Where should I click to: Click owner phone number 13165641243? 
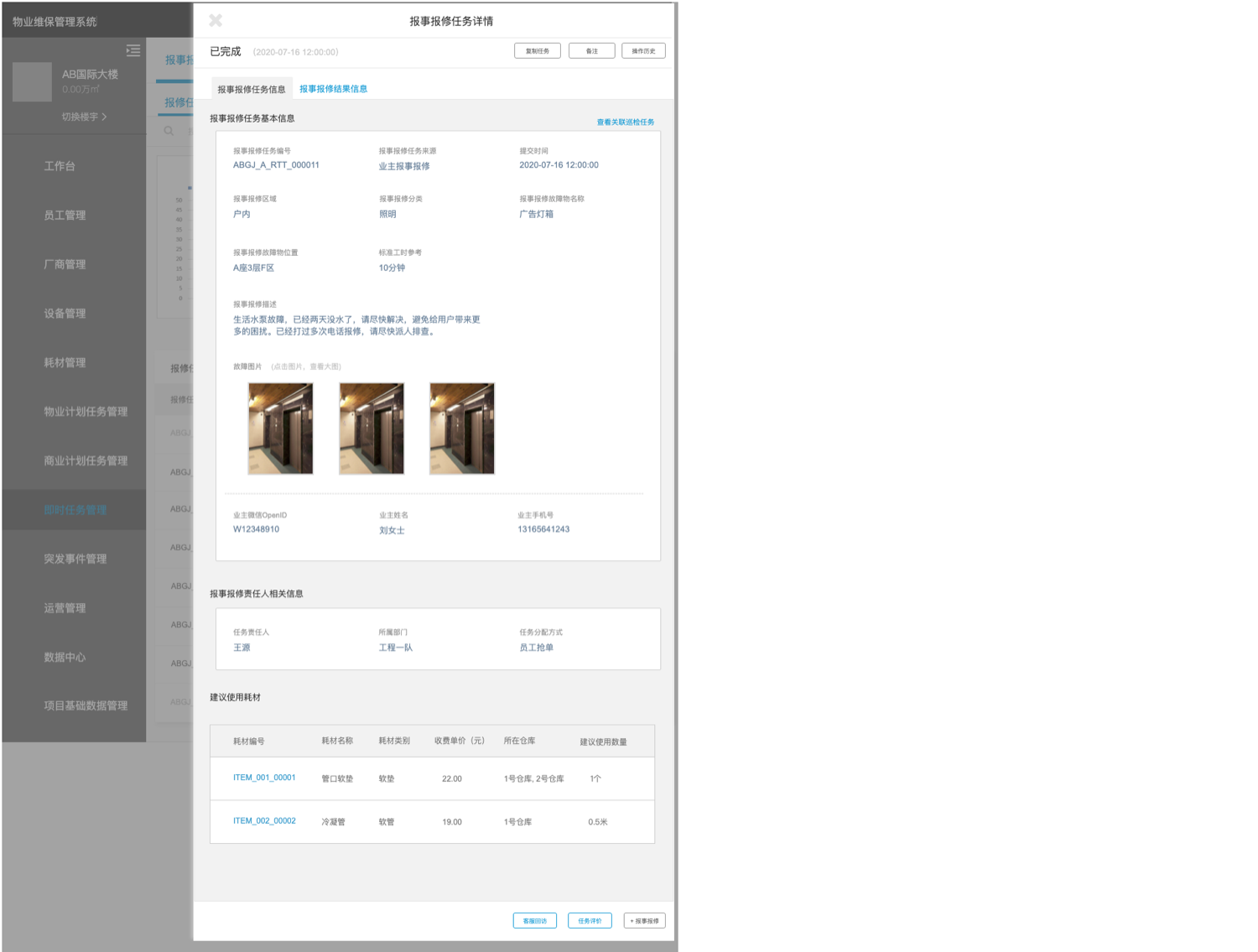tap(543, 529)
